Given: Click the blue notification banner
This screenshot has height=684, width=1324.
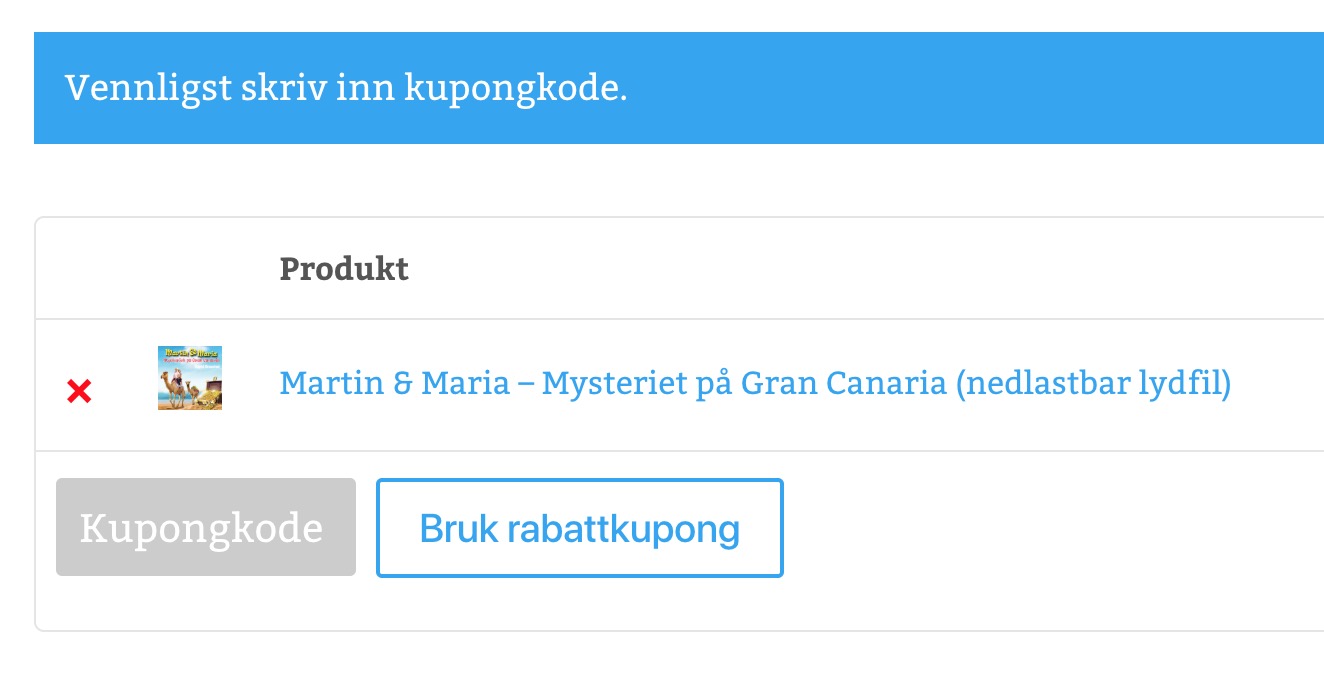Looking at the screenshot, I should [x=679, y=88].
